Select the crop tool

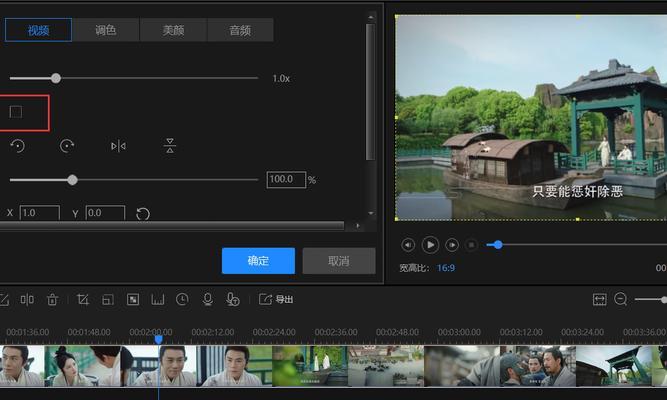pyautogui.click(x=83, y=300)
